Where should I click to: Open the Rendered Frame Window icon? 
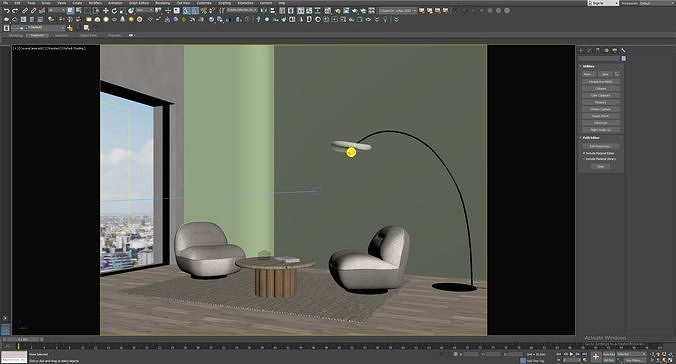point(346,10)
